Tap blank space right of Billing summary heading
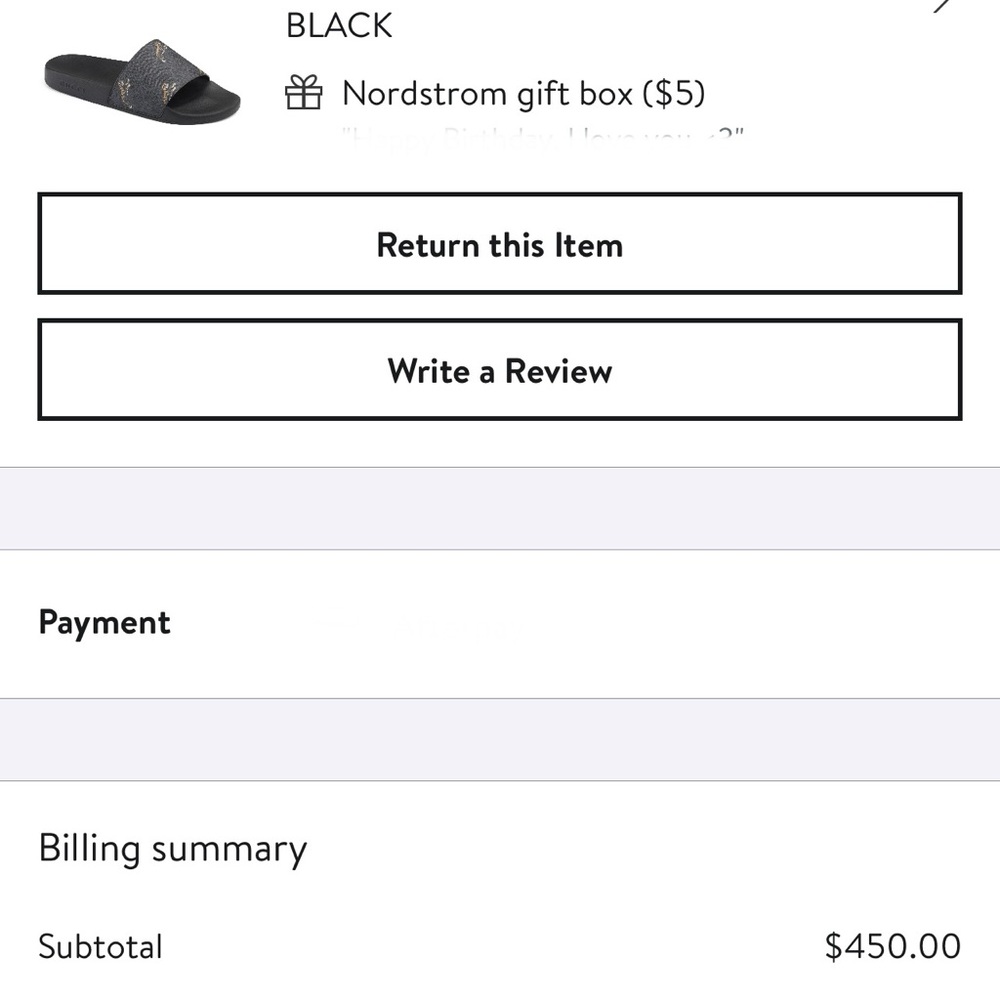This screenshot has width=1000, height=1000. click(x=650, y=849)
